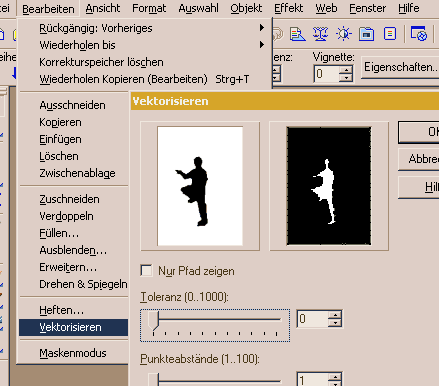Screen dimensions: 439x386
Task: Click the blue folder toolbar icon
Action: [x=366, y=34]
